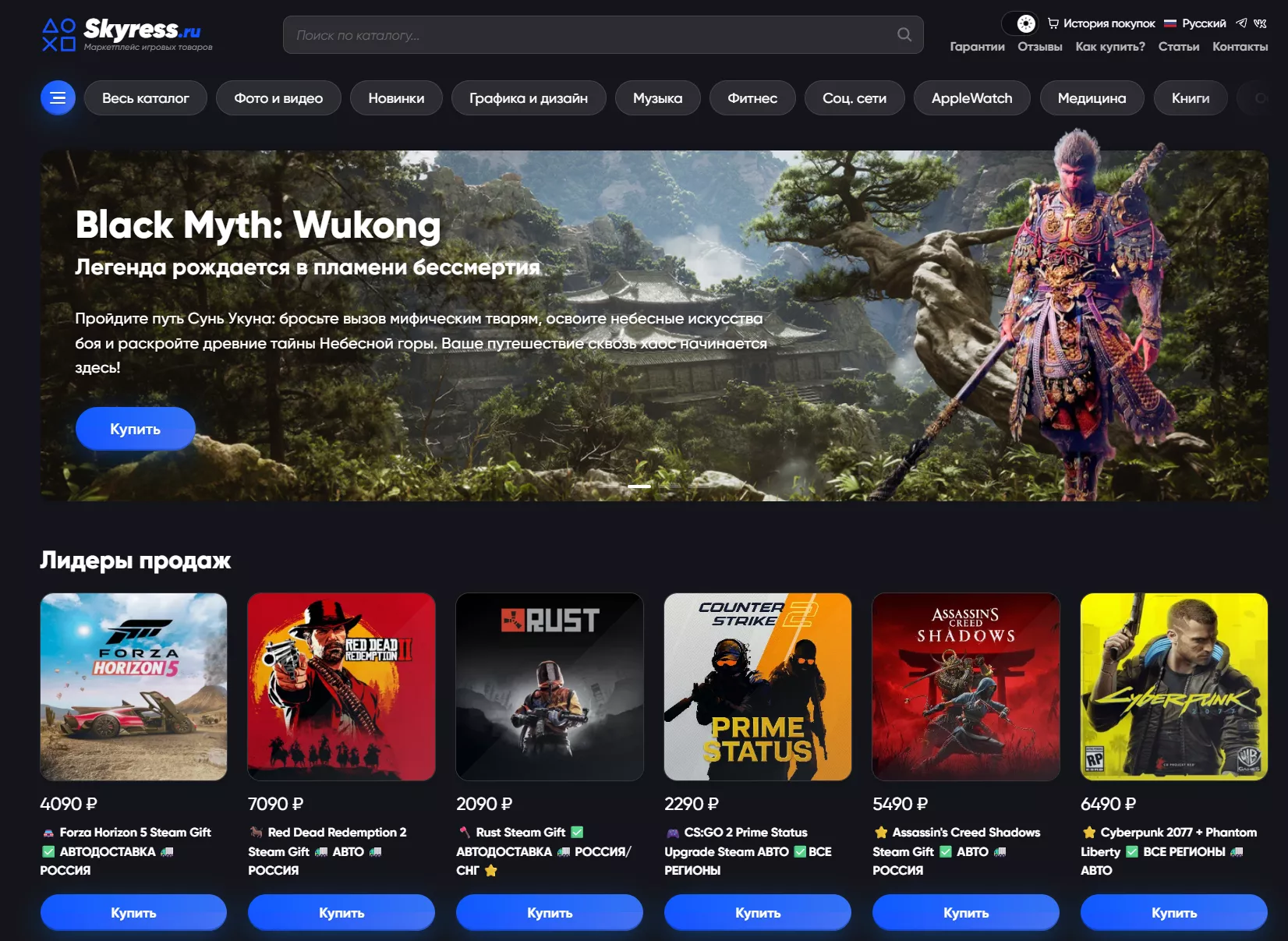Click the 5490 ₽ price
This screenshot has width=1288, height=941.
click(x=901, y=804)
